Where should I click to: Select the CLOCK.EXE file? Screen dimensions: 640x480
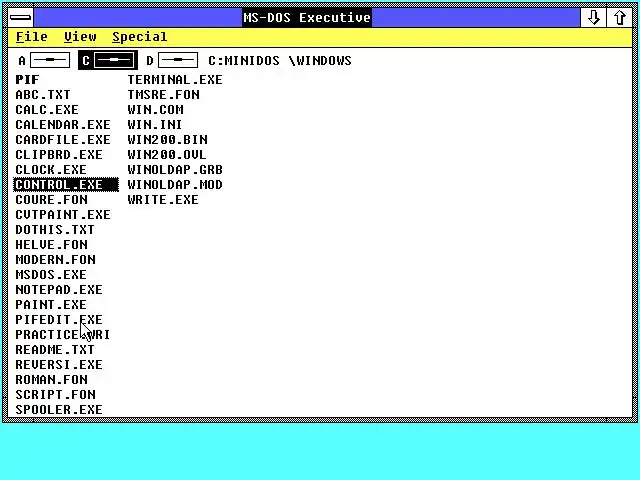tap(51, 170)
